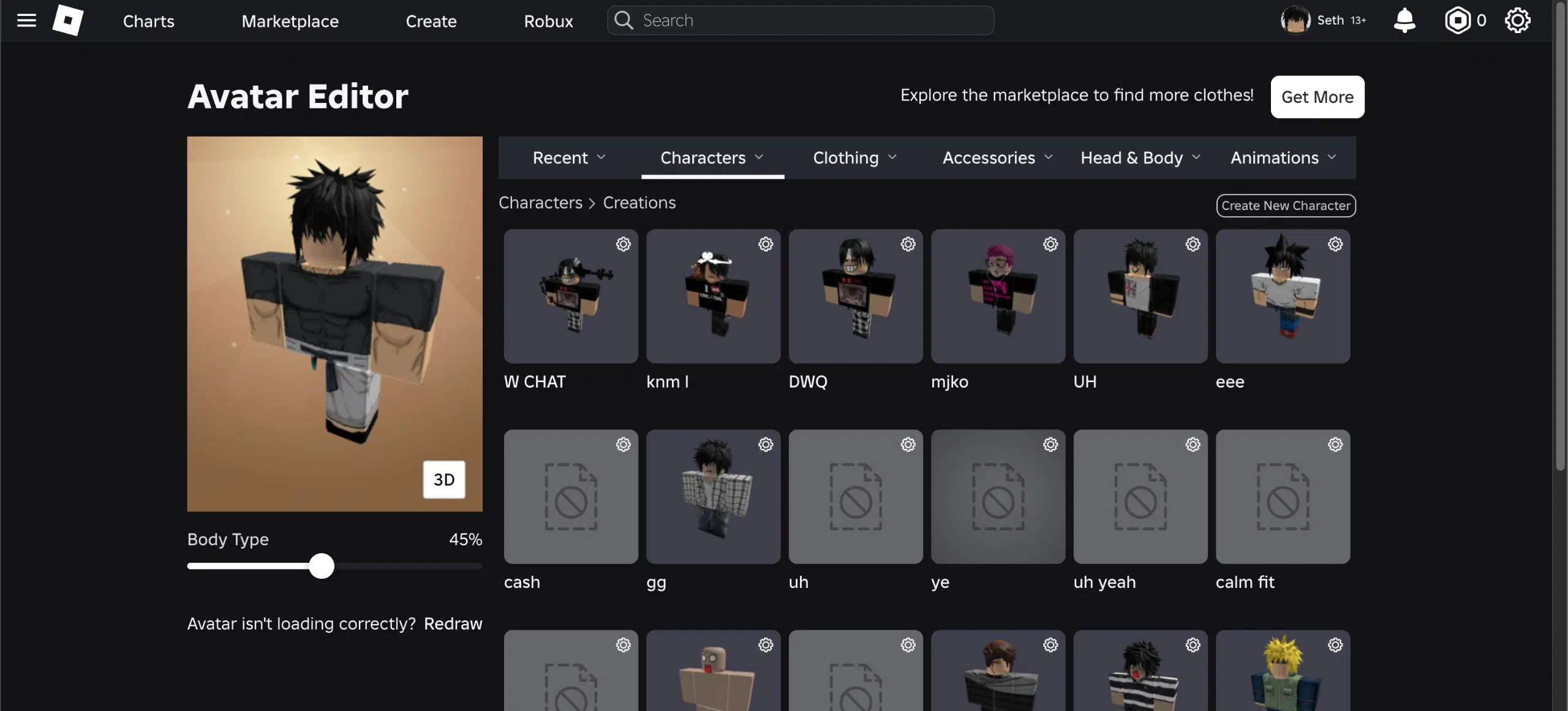Open settings gear on knm l character
1568x711 pixels.
tap(766, 244)
